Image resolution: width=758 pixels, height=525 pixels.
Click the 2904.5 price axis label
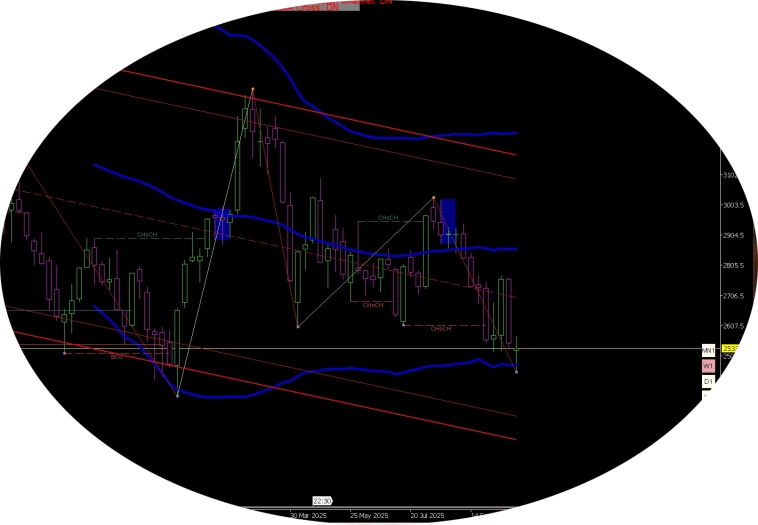coord(733,235)
